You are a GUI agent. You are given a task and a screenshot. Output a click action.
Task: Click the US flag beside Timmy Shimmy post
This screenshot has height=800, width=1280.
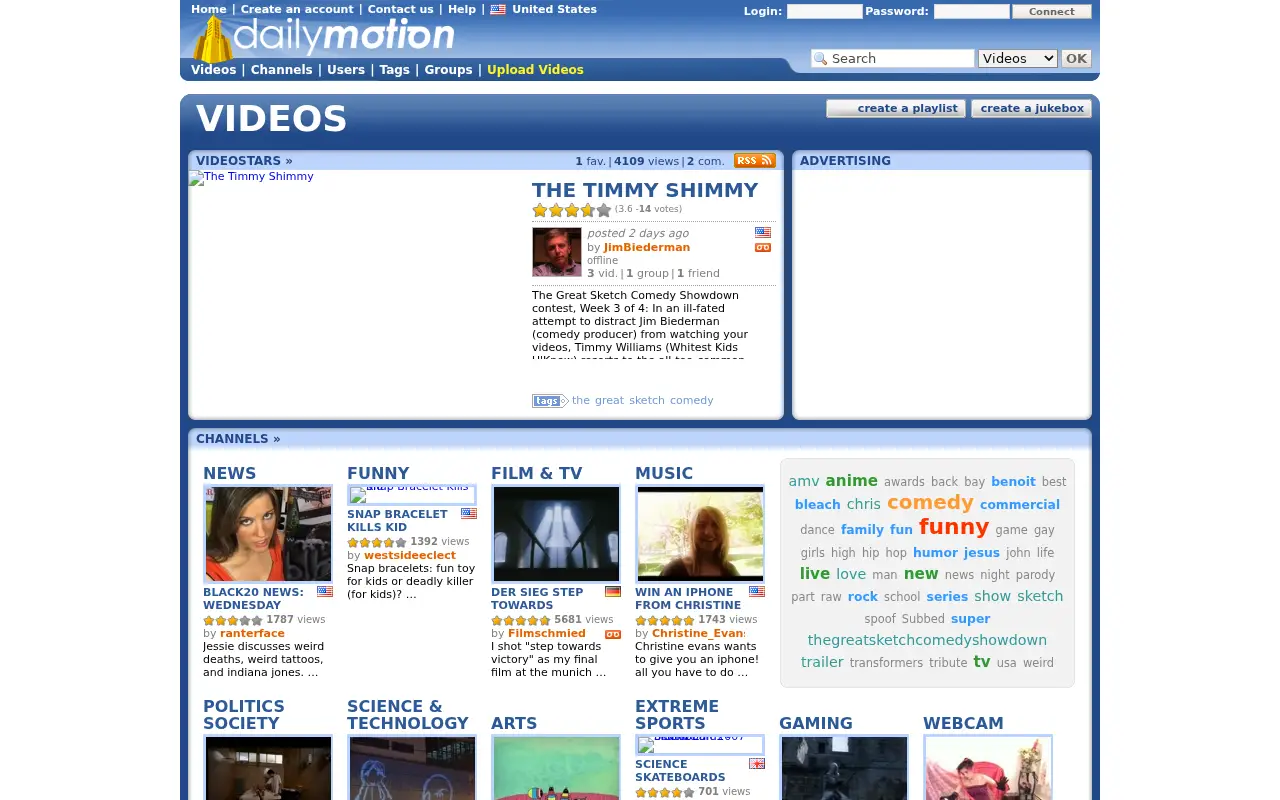[x=763, y=232]
